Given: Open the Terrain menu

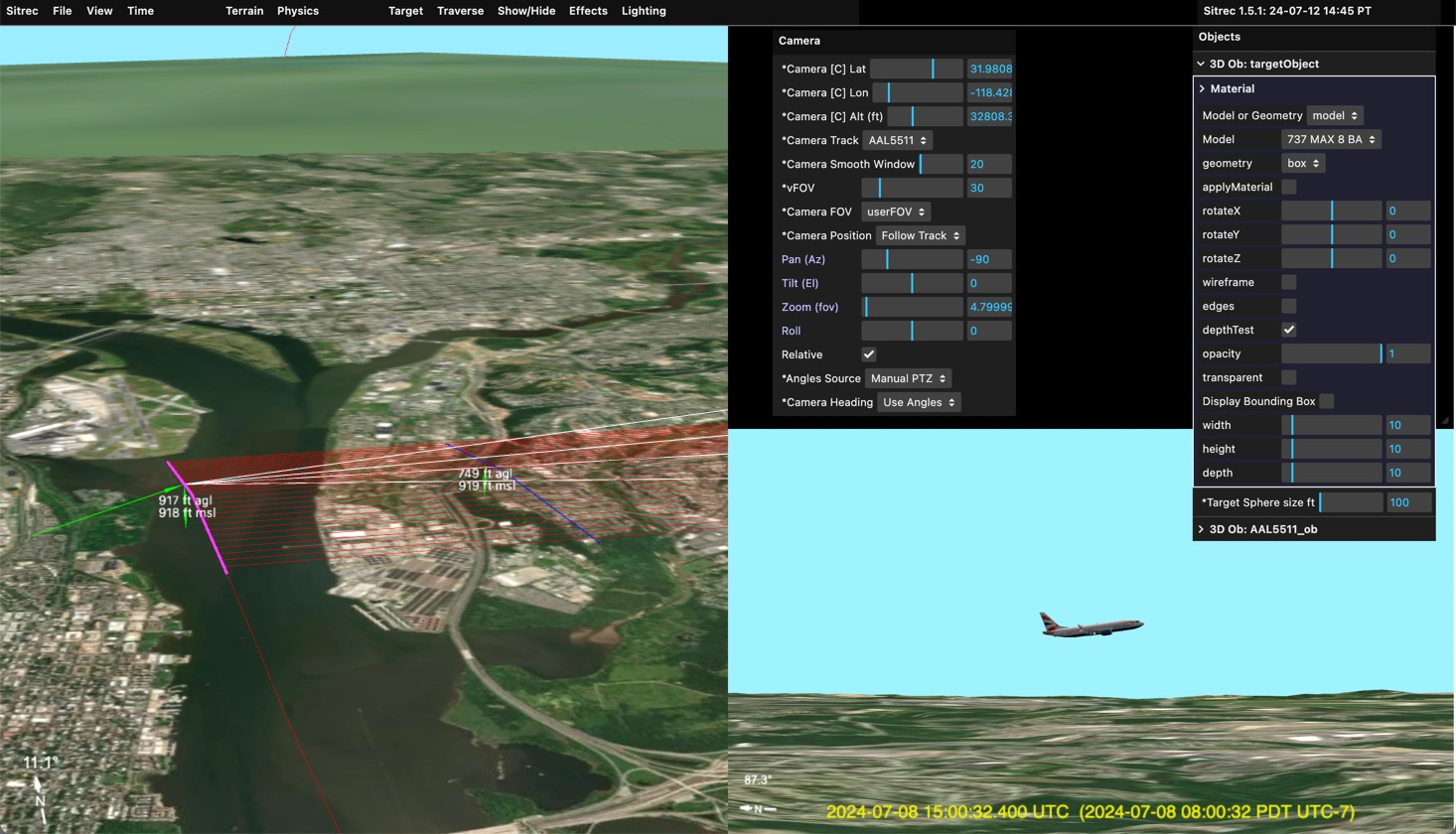Looking at the screenshot, I should [244, 11].
